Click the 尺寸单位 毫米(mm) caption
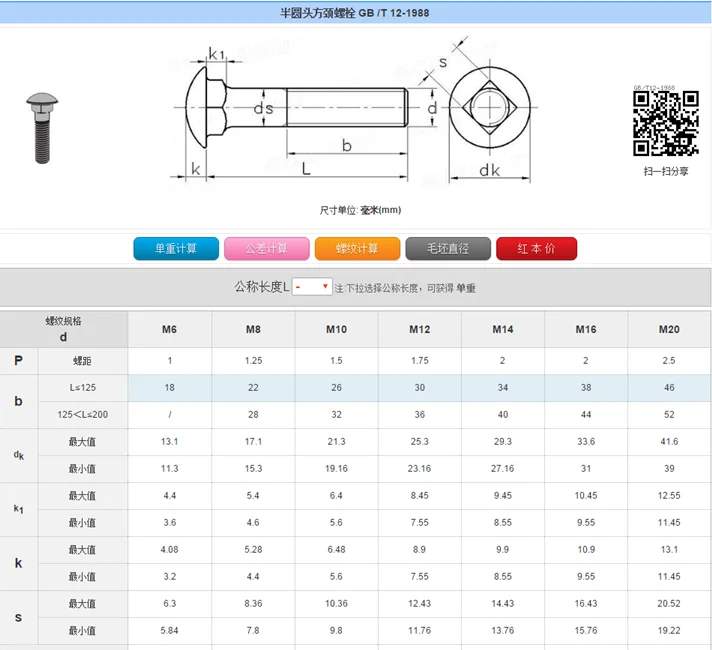This screenshot has height=650, width=712. [x=360, y=210]
